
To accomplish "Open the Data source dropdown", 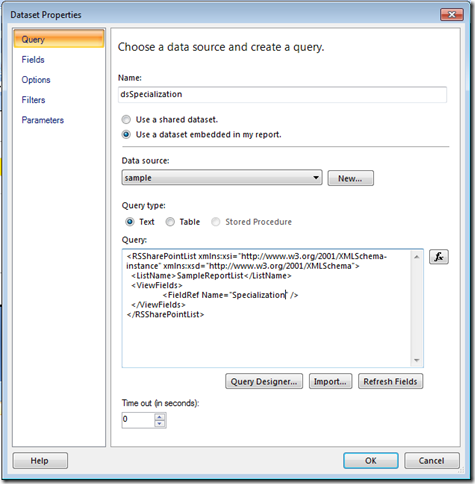I will (222, 178).
